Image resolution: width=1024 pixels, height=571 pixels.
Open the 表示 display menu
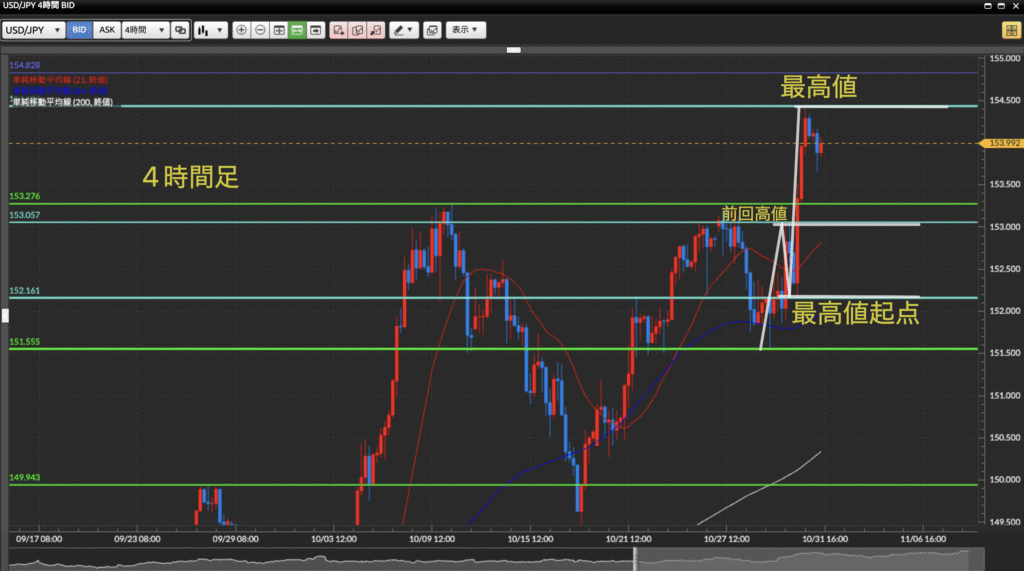(466, 30)
